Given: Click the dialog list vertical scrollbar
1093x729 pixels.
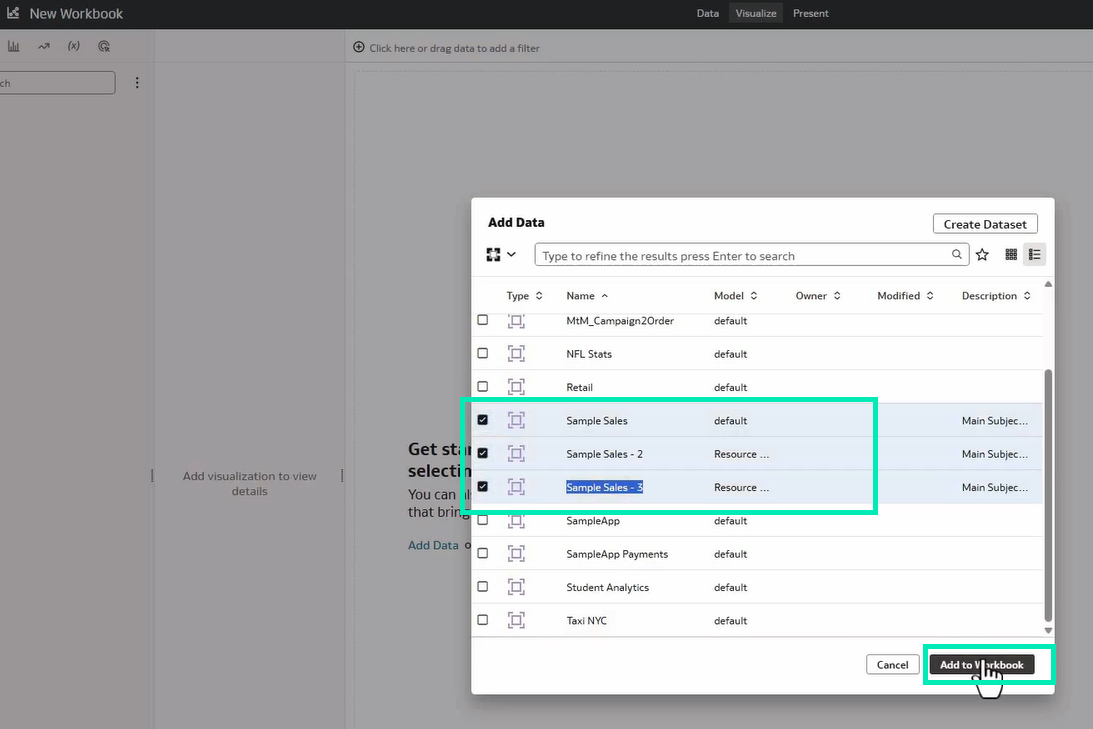Looking at the screenshot, I should pos(1048,495).
